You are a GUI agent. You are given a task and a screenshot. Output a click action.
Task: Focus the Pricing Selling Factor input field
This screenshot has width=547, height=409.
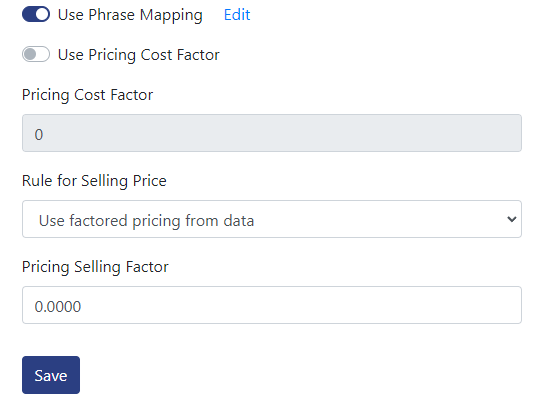[272, 305]
